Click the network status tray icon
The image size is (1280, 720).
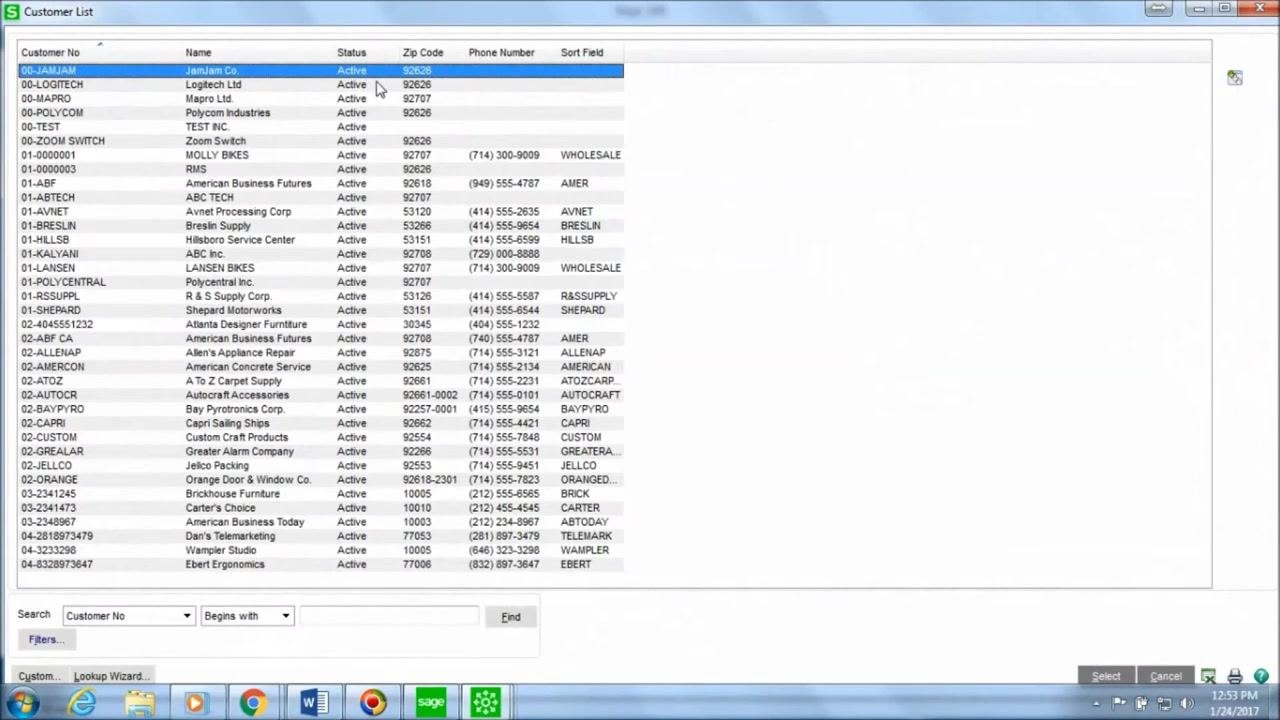tap(1164, 704)
